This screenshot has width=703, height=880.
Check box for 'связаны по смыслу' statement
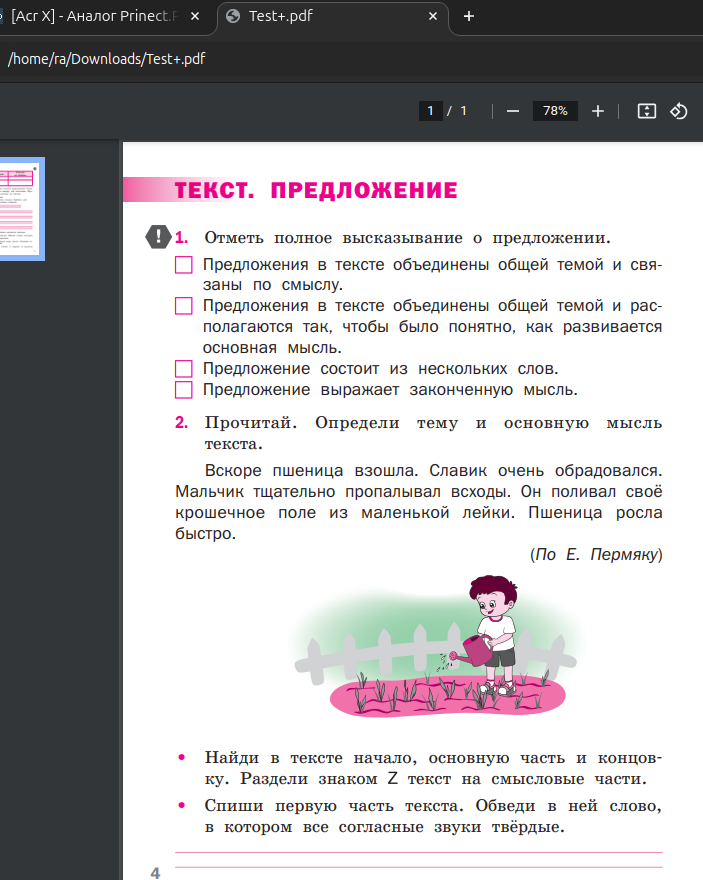(x=183, y=264)
